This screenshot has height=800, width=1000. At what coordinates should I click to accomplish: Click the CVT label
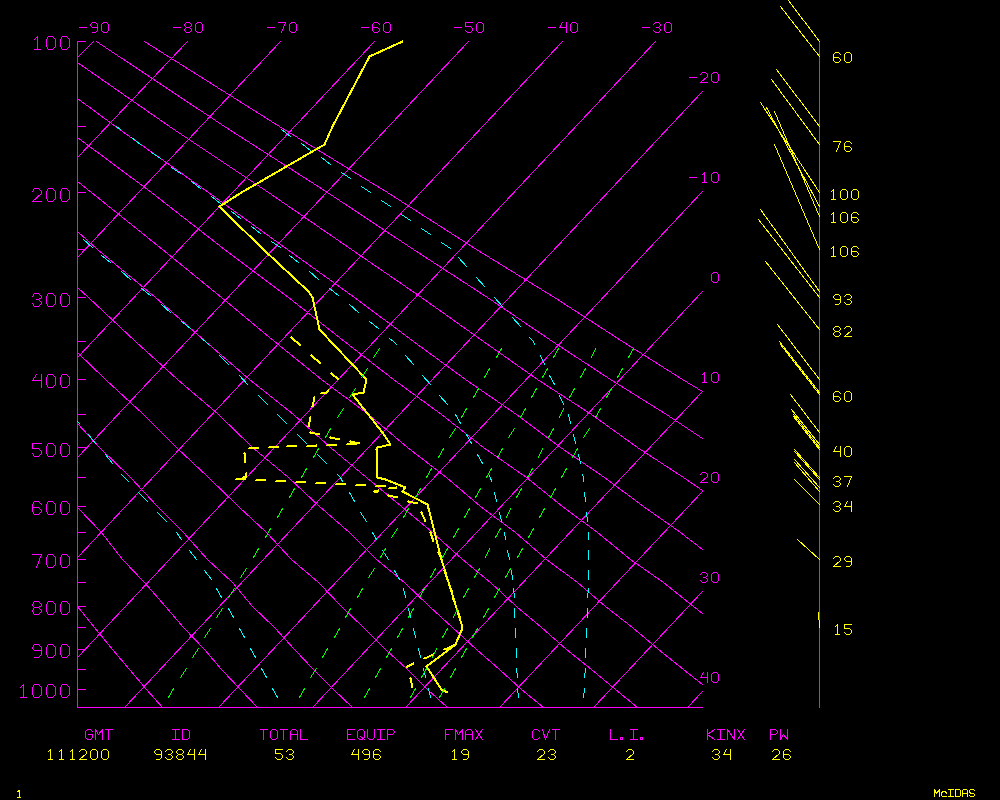point(546,735)
